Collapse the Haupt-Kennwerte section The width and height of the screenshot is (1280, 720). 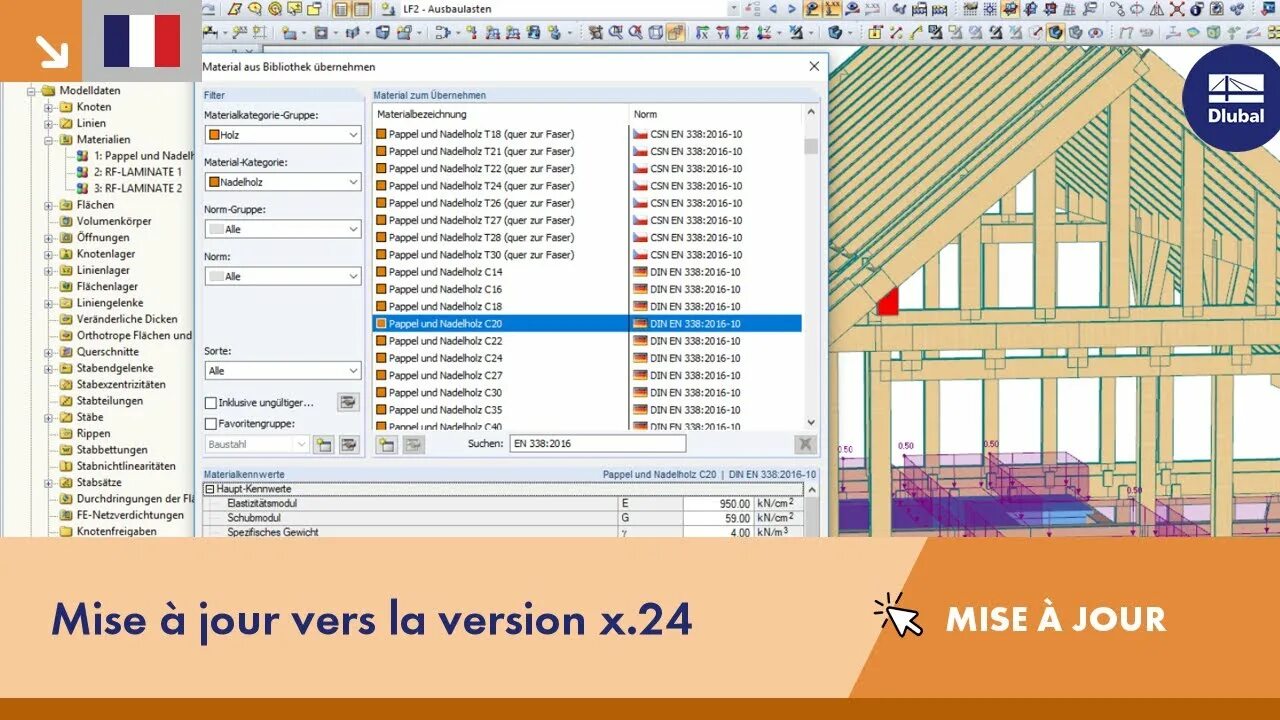(209, 490)
